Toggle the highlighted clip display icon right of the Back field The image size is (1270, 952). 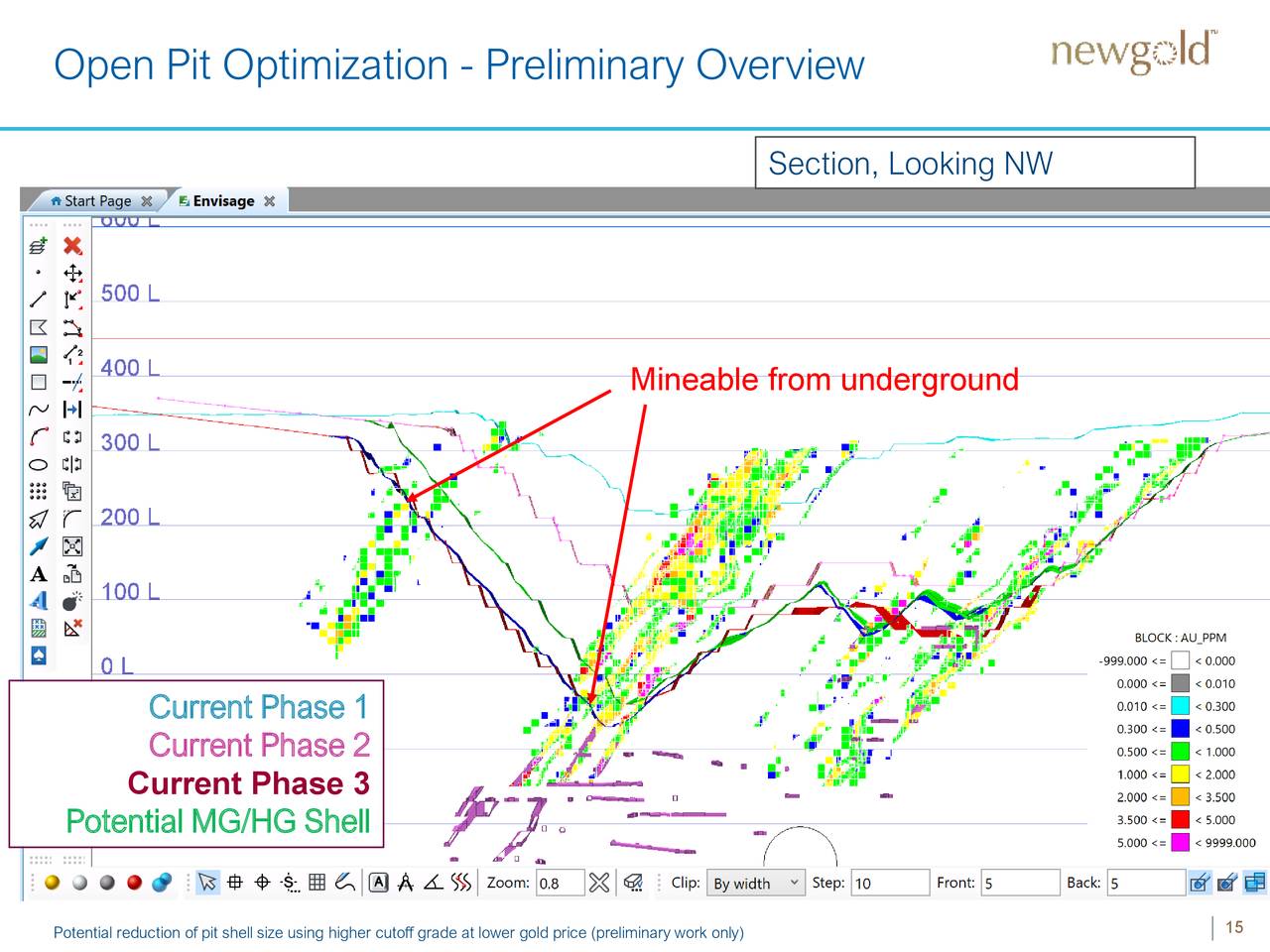1199,883
